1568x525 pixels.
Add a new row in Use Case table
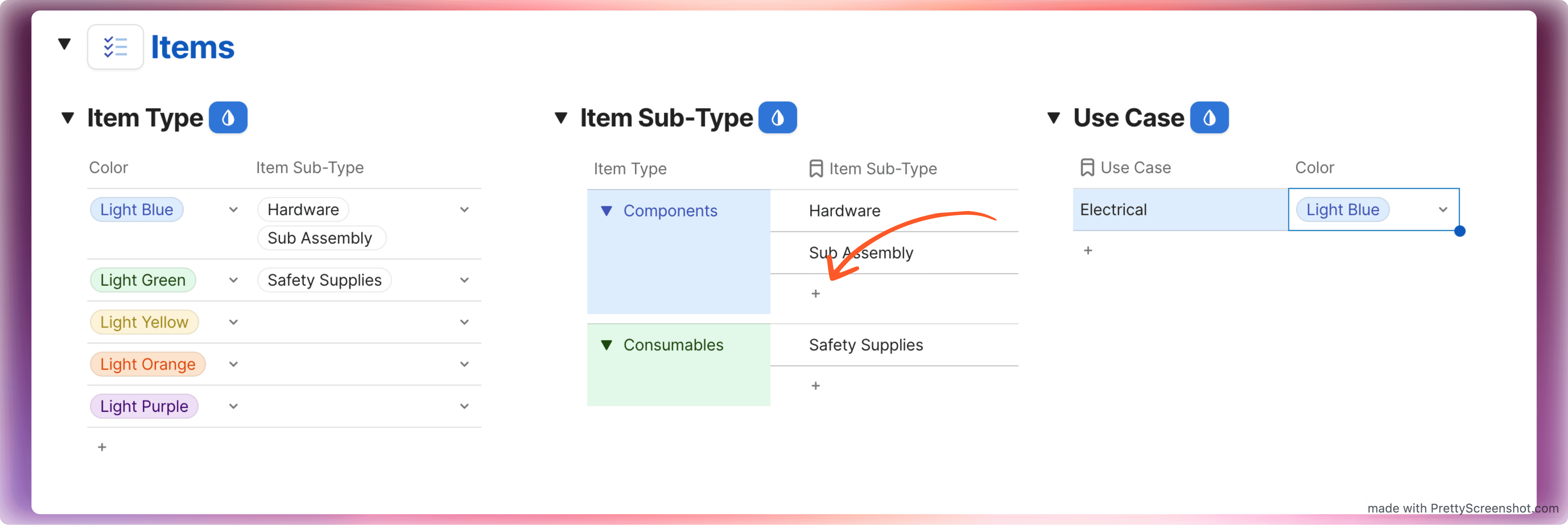coord(1088,251)
